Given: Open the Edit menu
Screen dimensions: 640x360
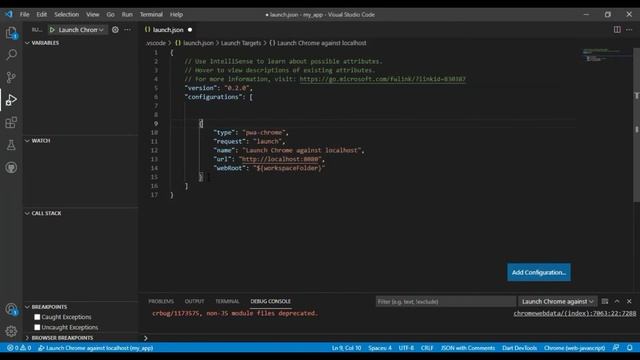Looking at the screenshot, I should [42, 14].
